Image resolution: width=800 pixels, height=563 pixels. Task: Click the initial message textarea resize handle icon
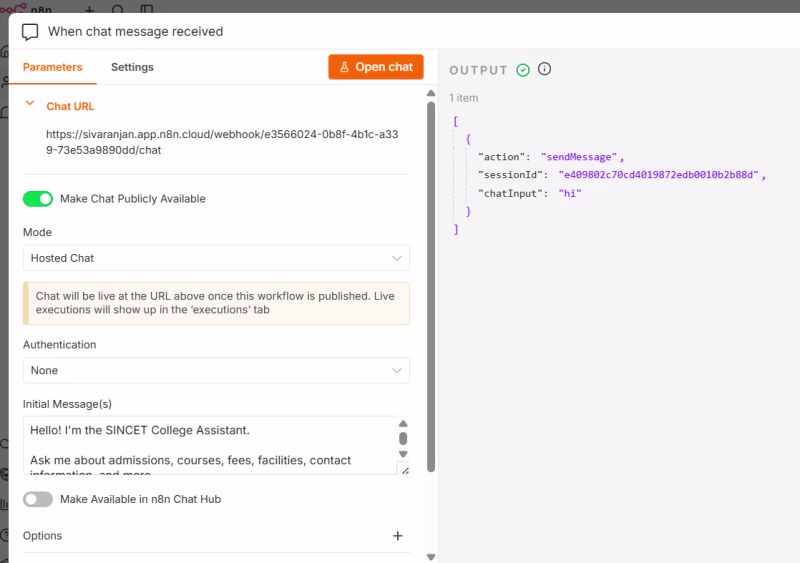pos(405,471)
